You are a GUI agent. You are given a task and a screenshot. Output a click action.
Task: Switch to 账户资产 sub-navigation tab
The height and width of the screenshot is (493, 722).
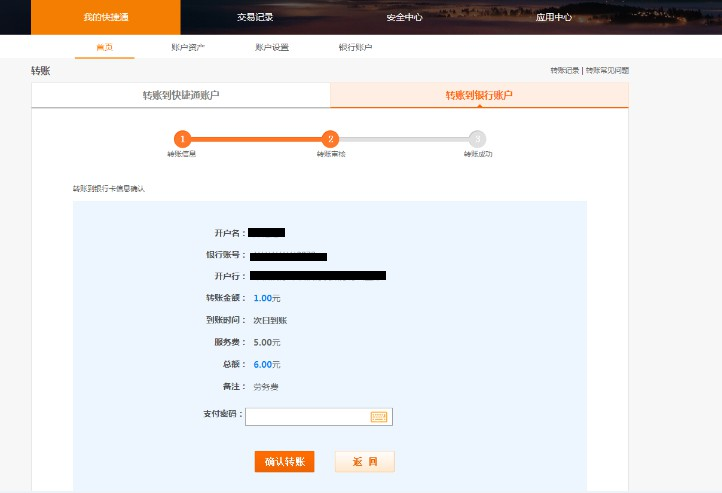[x=188, y=47]
